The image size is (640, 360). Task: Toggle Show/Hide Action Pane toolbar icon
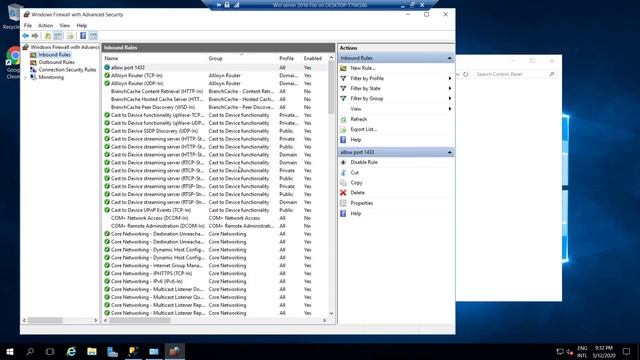click(x=93, y=36)
